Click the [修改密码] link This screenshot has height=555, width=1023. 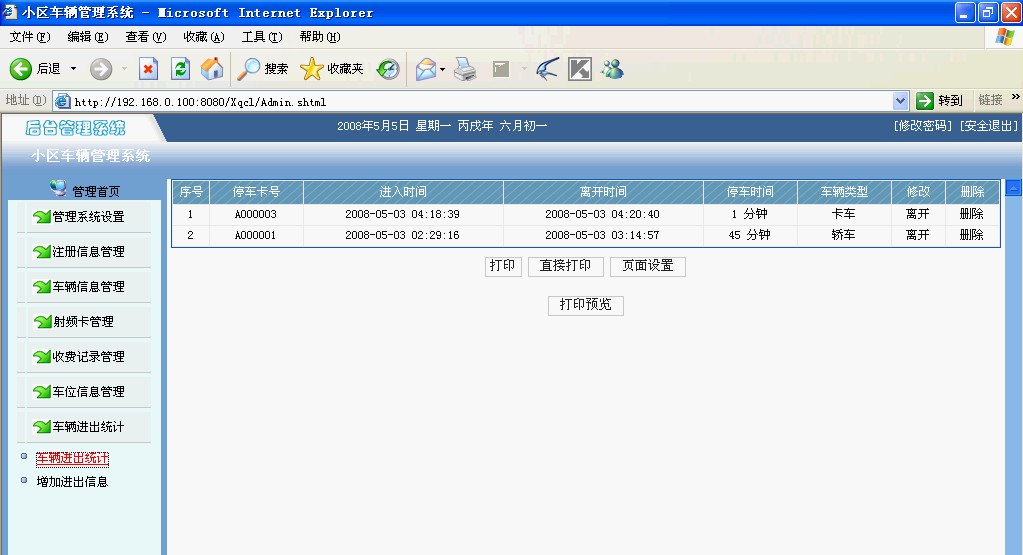(923, 126)
